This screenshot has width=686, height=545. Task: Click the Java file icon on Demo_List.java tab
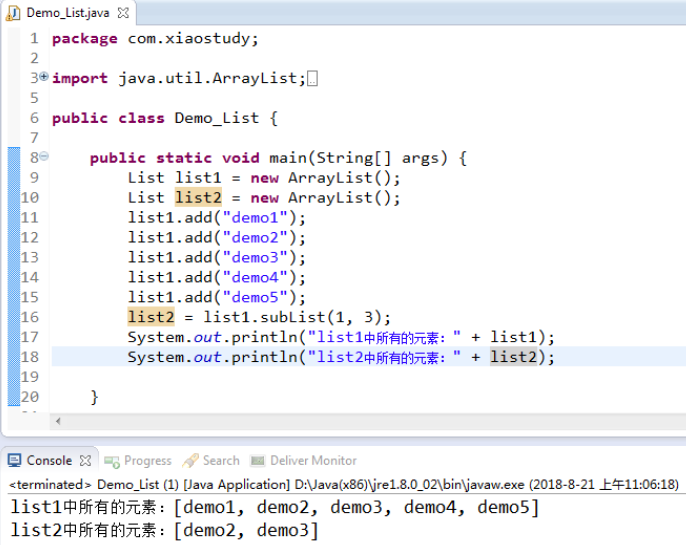[14, 13]
